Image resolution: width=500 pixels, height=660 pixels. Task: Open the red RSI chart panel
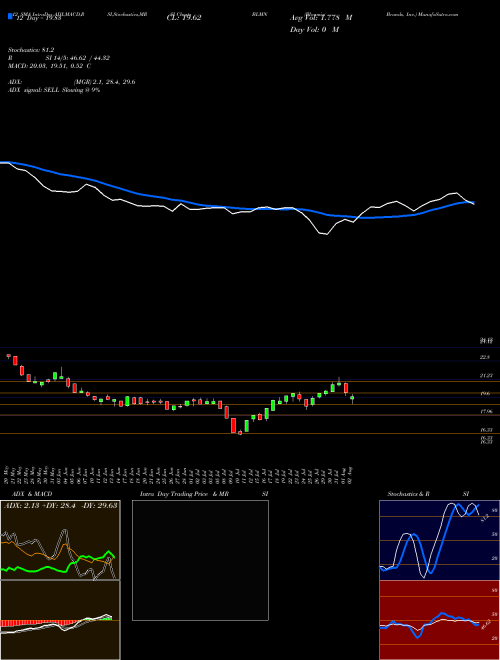click(x=439, y=620)
